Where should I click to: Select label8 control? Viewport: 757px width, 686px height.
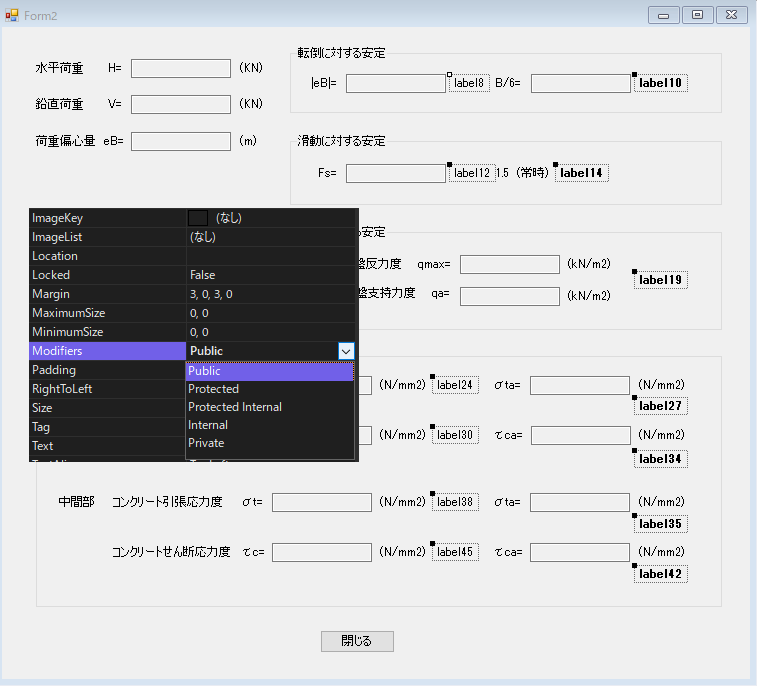(469, 83)
